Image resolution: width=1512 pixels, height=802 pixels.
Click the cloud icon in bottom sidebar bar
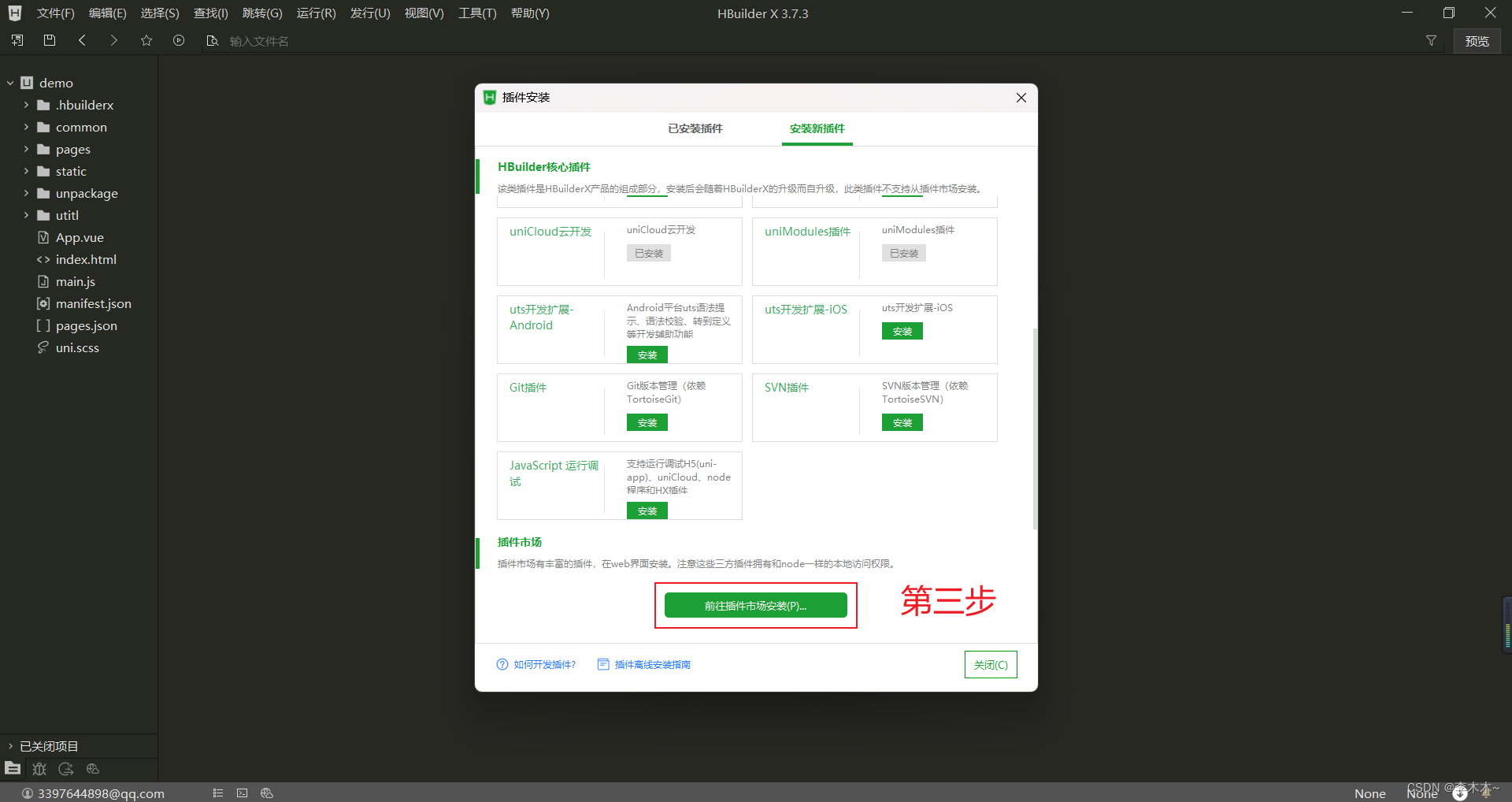point(93,769)
